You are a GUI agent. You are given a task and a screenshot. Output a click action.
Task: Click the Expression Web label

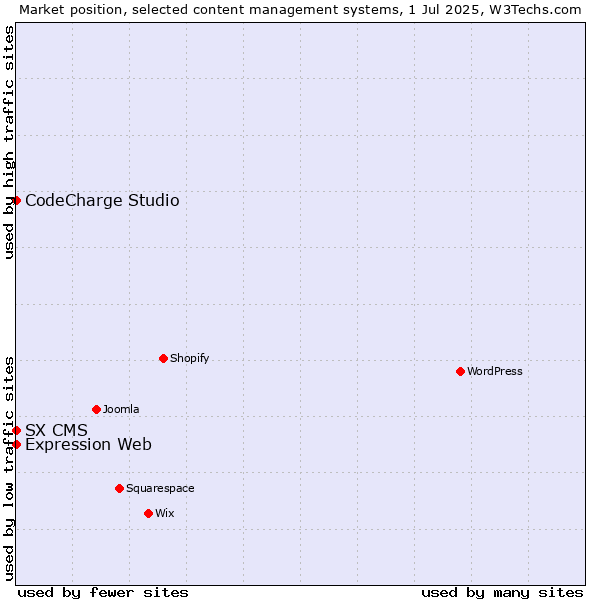pyautogui.click(x=88, y=445)
